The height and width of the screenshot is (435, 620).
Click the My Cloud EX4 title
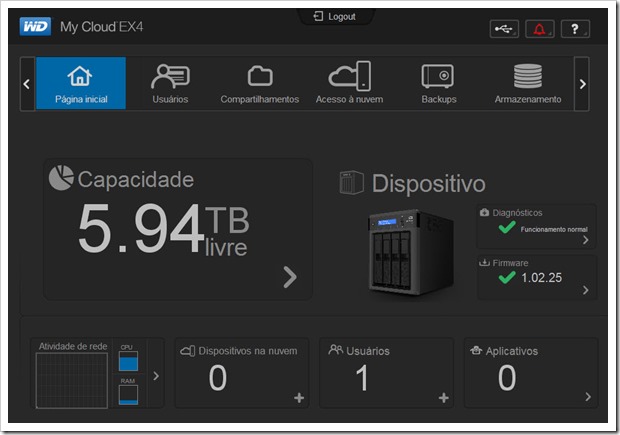[x=102, y=27]
